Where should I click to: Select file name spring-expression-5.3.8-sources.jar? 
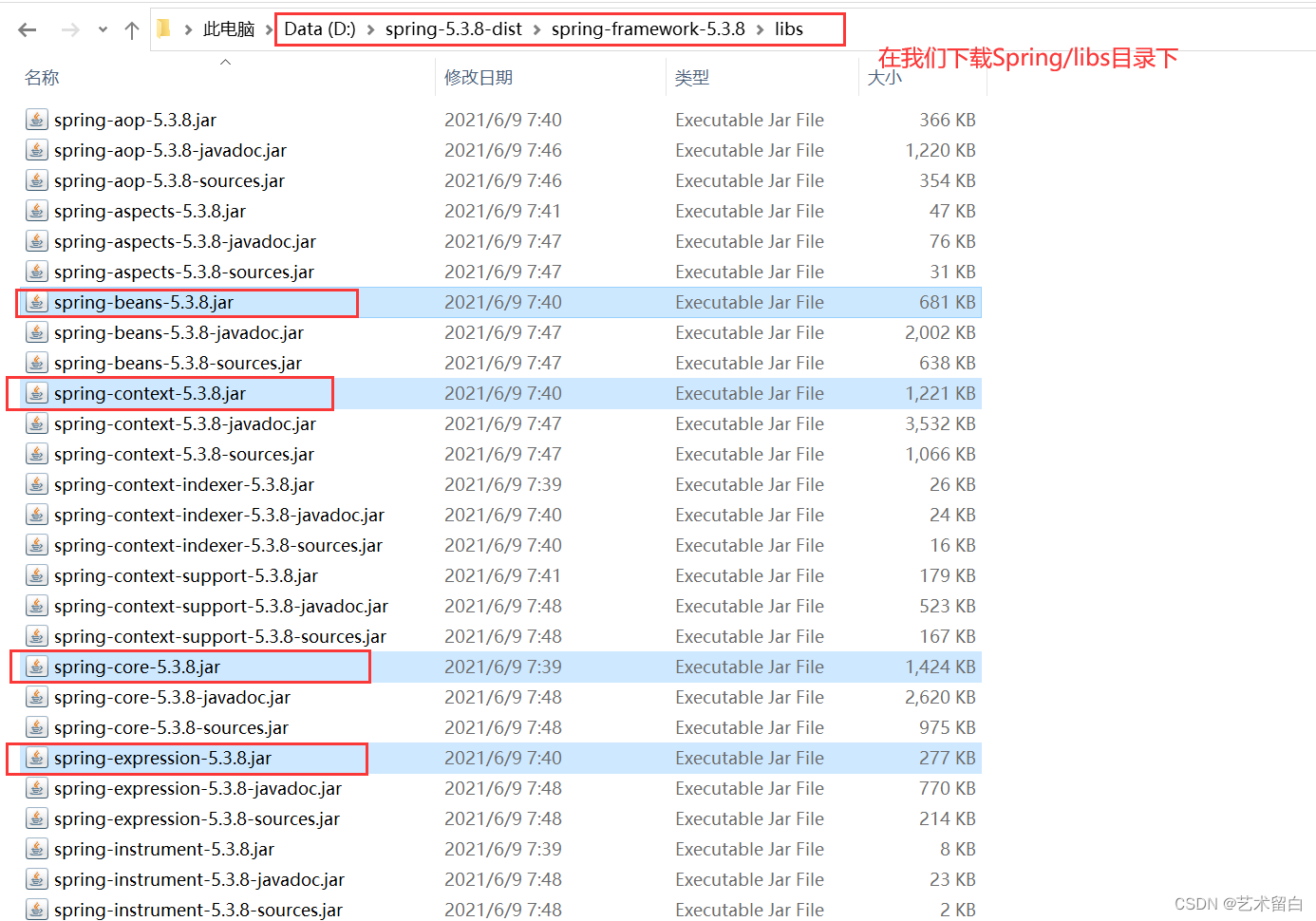coord(197,819)
